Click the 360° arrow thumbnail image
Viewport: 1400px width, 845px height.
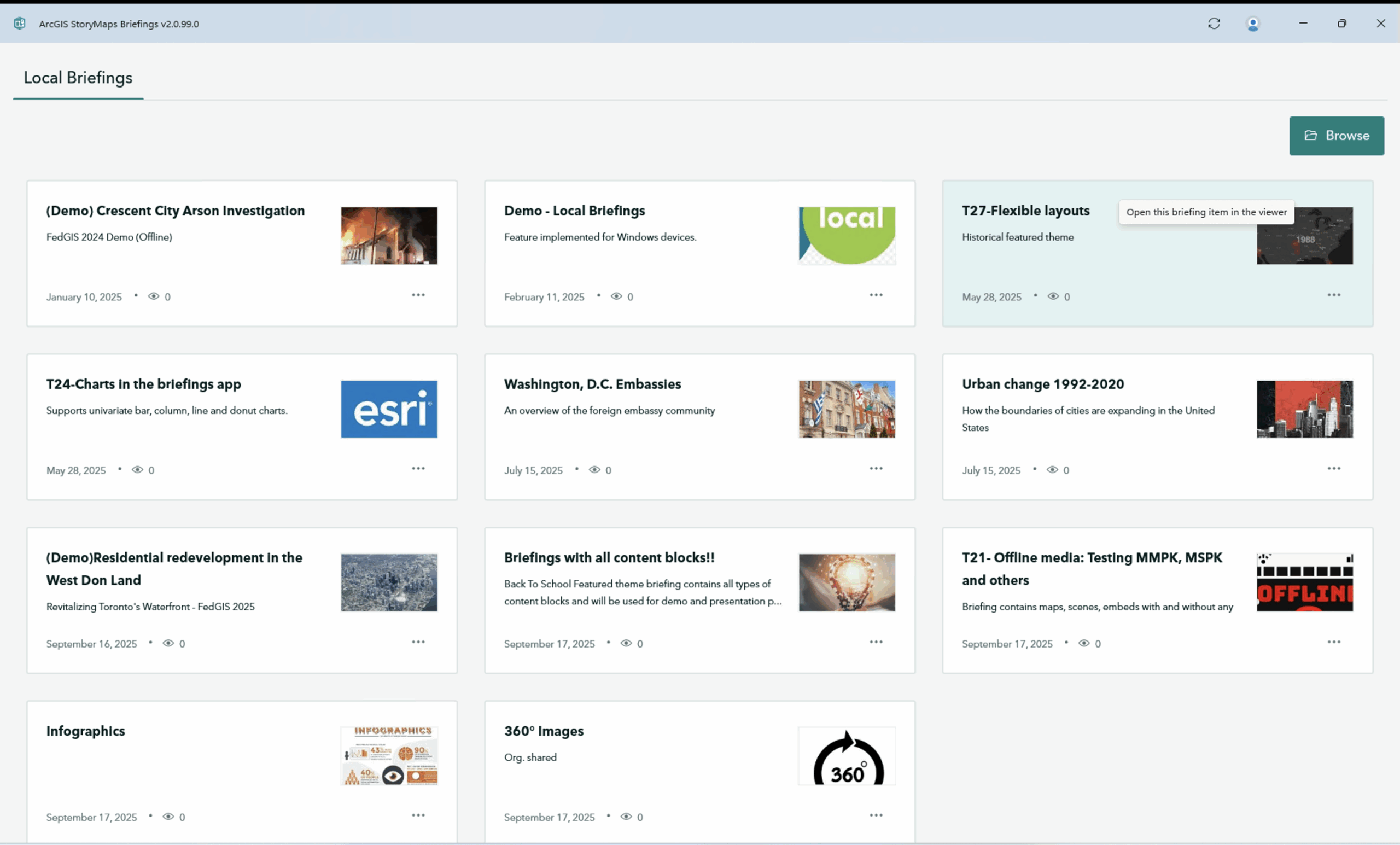tap(847, 756)
